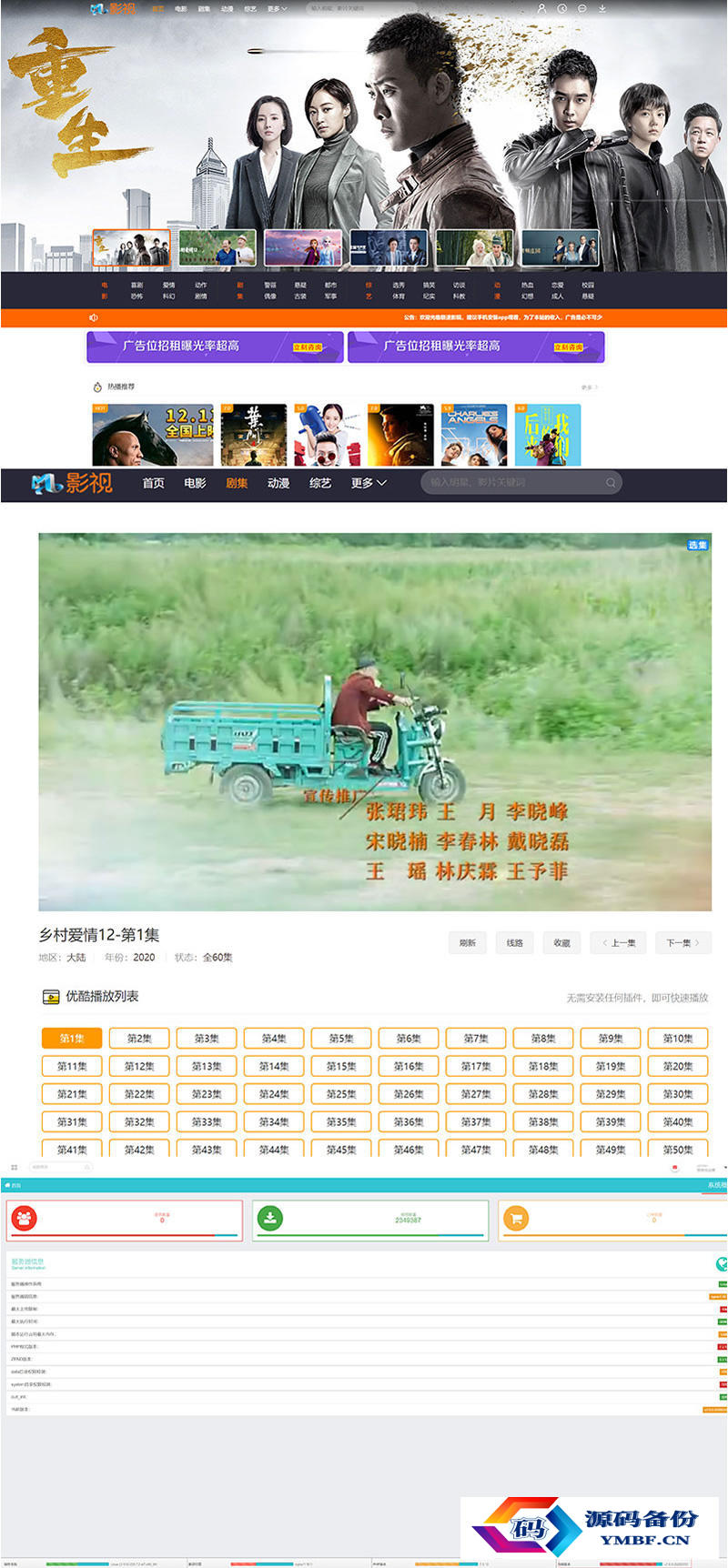Click the 热血 genre link in category bar
The image size is (728, 1568).
click(528, 285)
